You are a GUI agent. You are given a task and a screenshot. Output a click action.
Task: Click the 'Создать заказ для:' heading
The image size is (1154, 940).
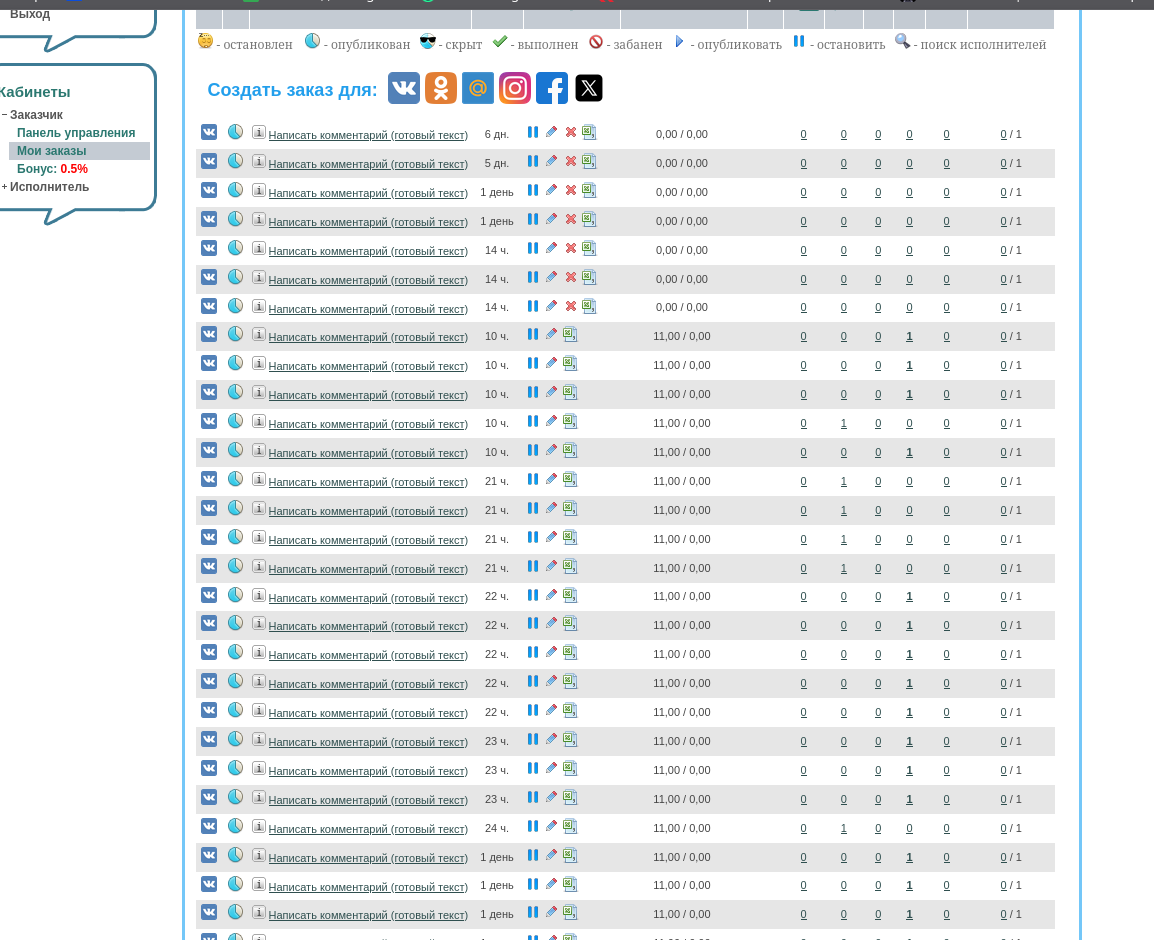click(x=292, y=90)
